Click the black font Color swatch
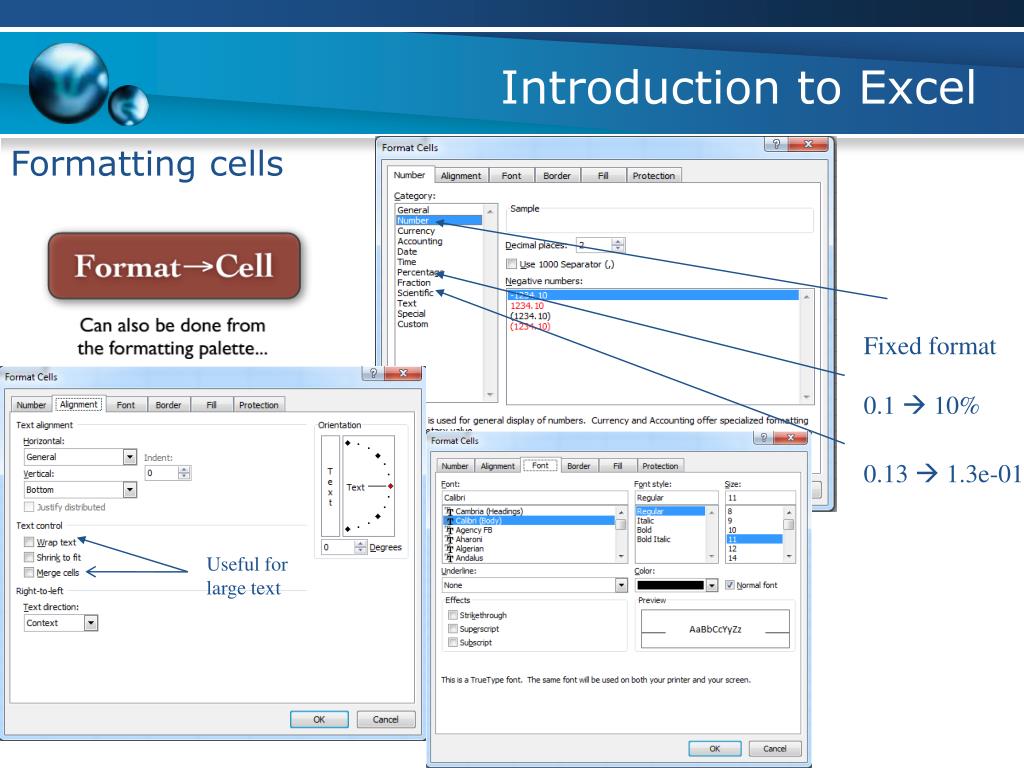Image resolution: width=1024 pixels, height=768 pixels. [670, 585]
